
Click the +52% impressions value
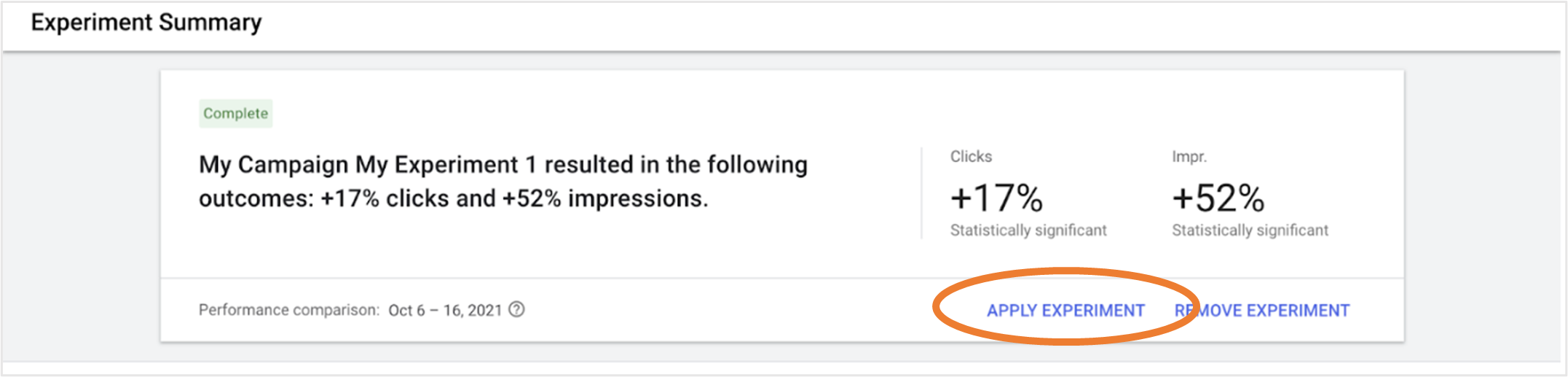pyautogui.click(x=1218, y=198)
